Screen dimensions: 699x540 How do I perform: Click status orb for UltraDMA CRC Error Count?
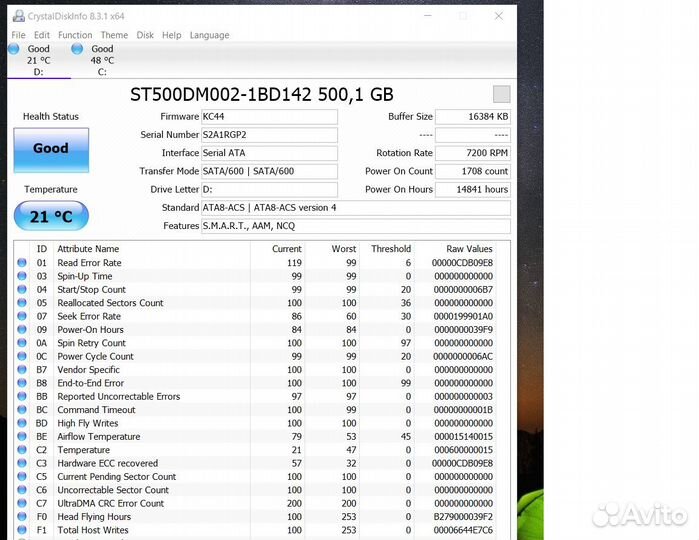(22, 504)
